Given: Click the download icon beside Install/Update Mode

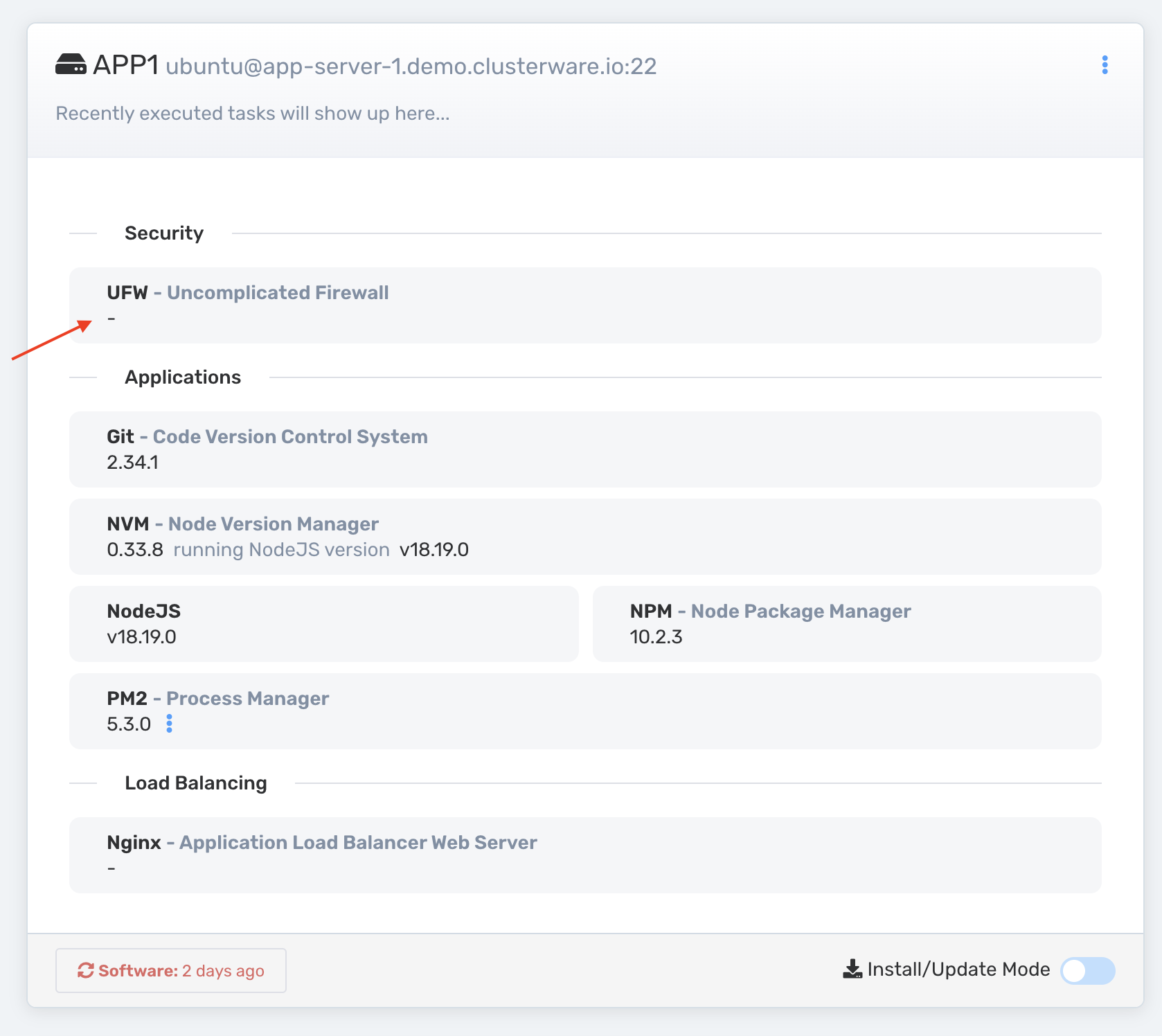Looking at the screenshot, I should [x=852, y=969].
